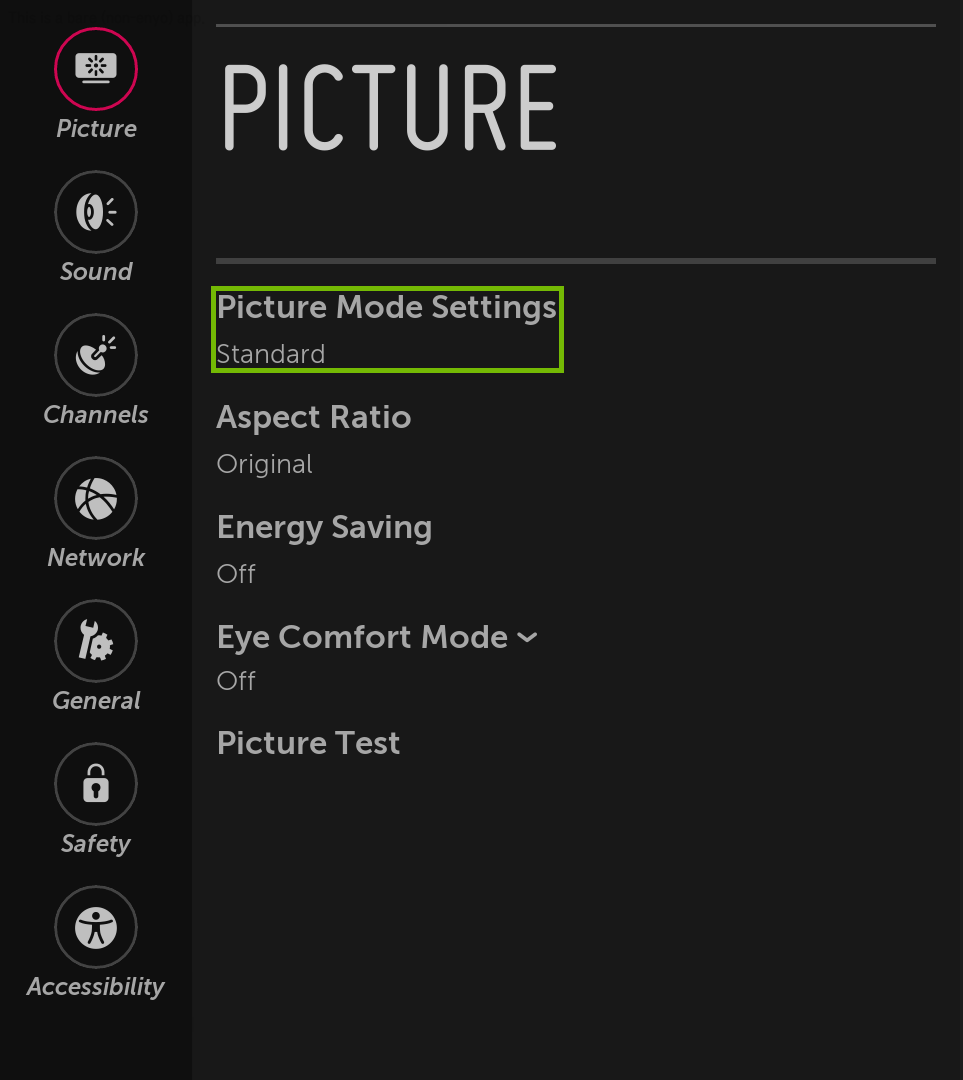Toggle Energy Saving off state
Viewport: 963px width, 1080px height.
point(236,574)
